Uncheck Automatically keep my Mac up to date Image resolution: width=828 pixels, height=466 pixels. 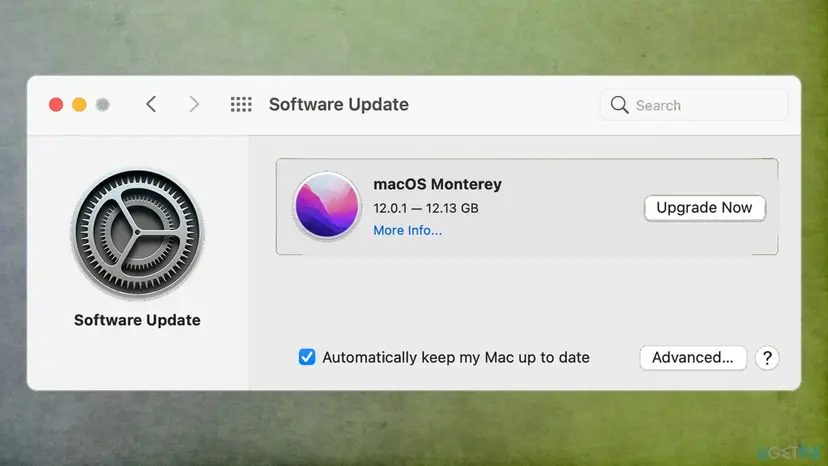tap(307, 357)
